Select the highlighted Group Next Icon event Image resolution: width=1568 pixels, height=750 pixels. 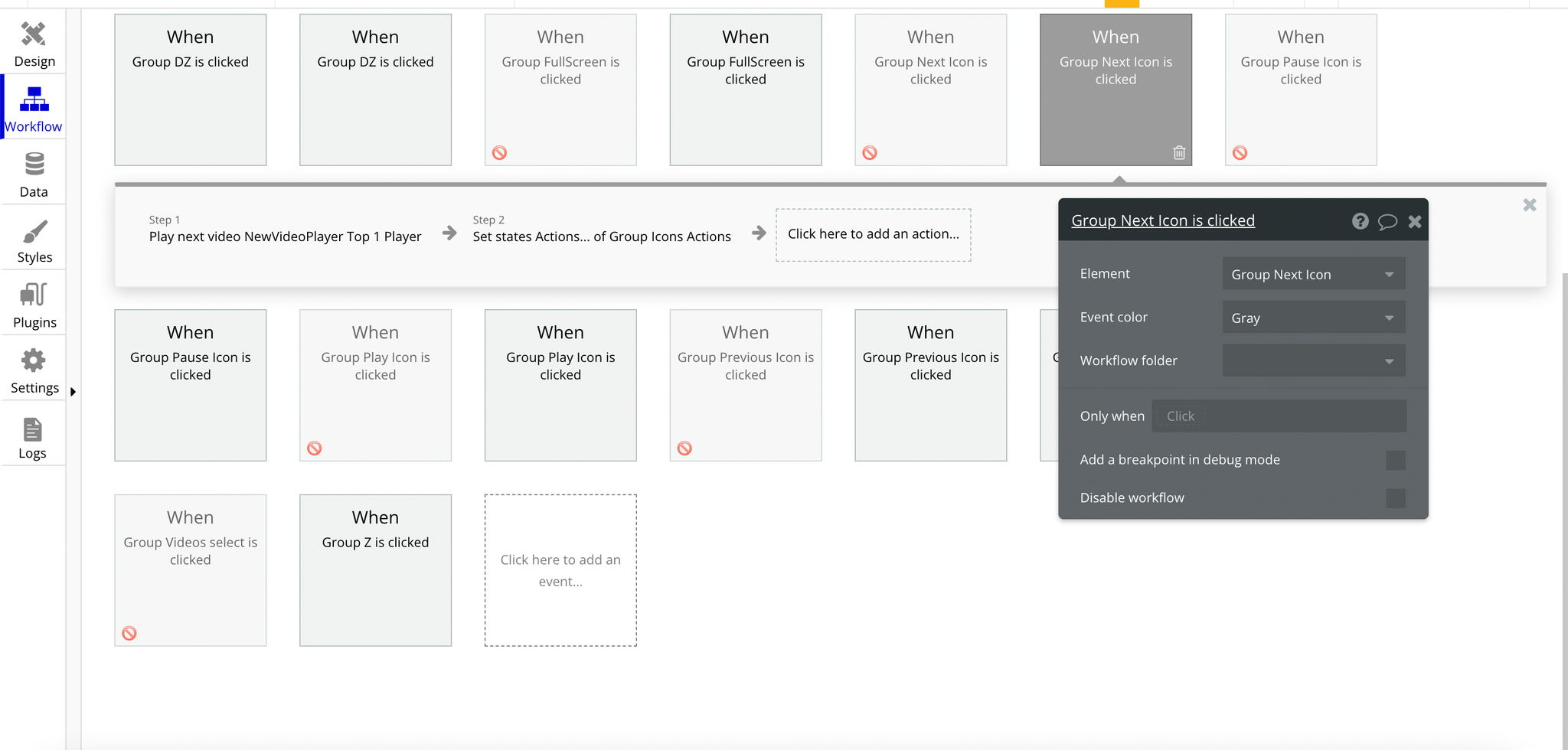click(x=1116, y=90)
